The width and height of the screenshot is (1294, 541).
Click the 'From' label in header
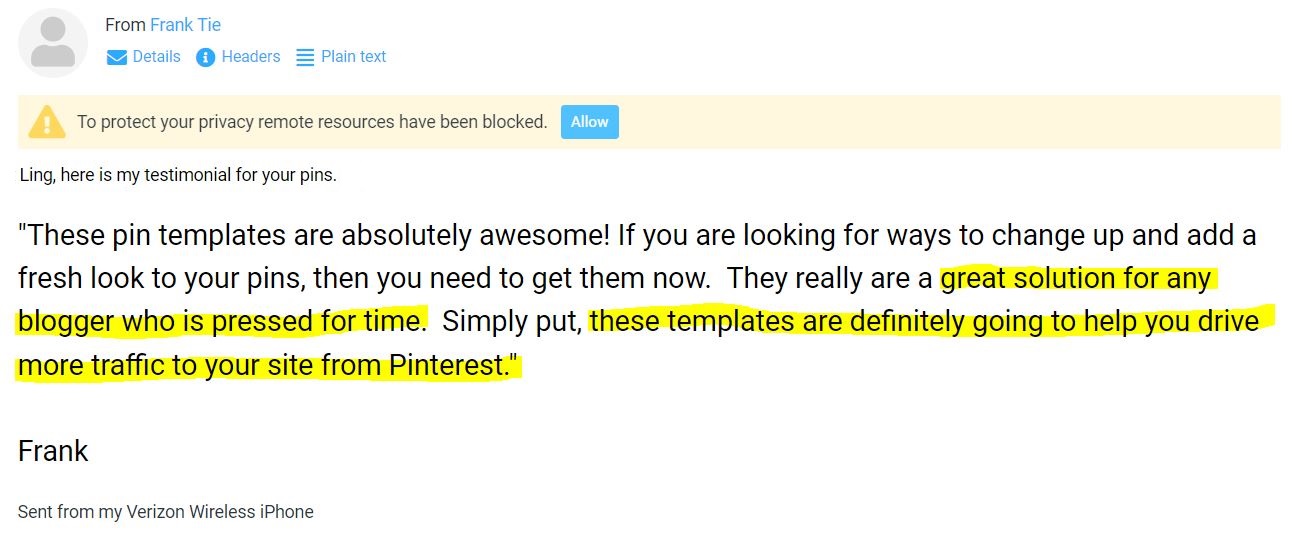[x=125, y=25]
